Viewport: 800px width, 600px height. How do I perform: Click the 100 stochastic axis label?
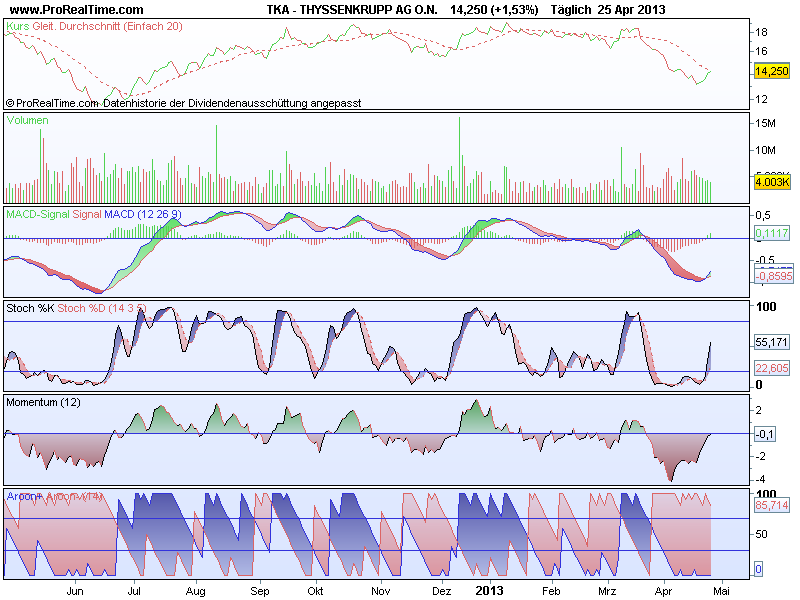point(766,307)
